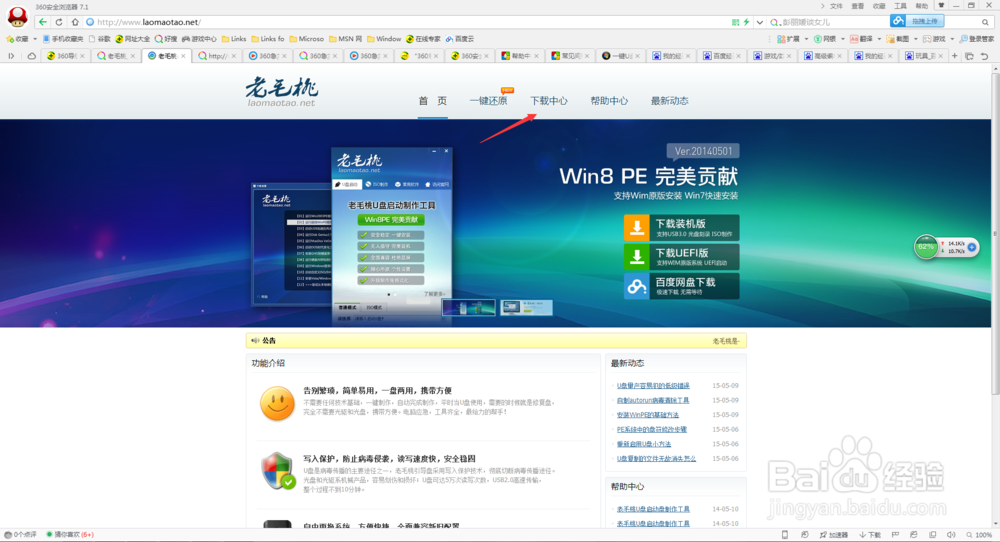
Task: Close the active 老毛桃 browser tab
Action: (183, 56)
